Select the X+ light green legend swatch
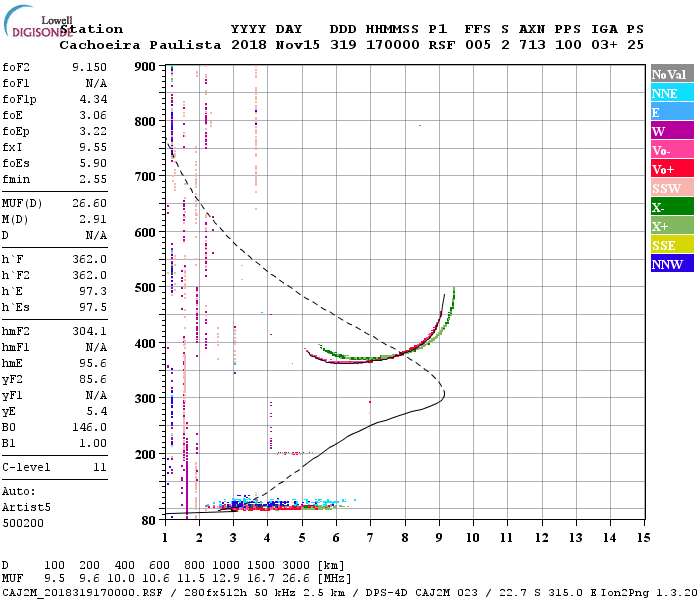The height and width of the screenshot is (600, 700). (672, 226)
